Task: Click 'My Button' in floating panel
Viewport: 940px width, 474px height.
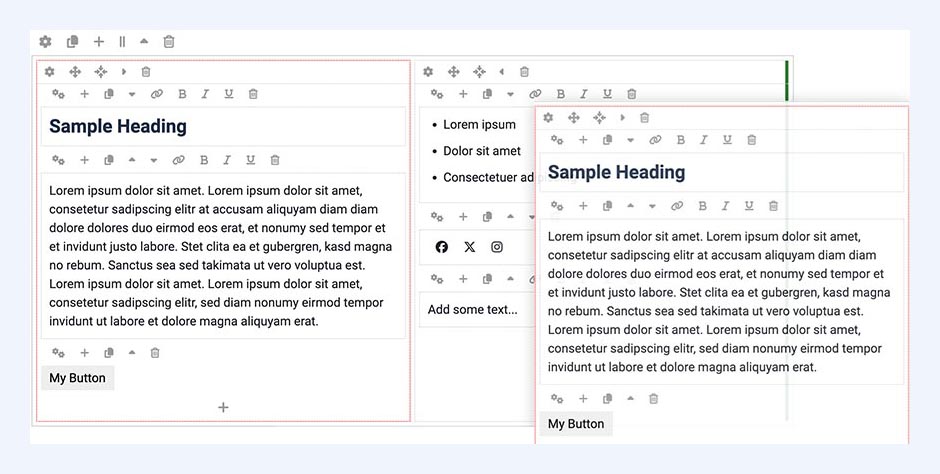Action: click(x=576, y=424)
